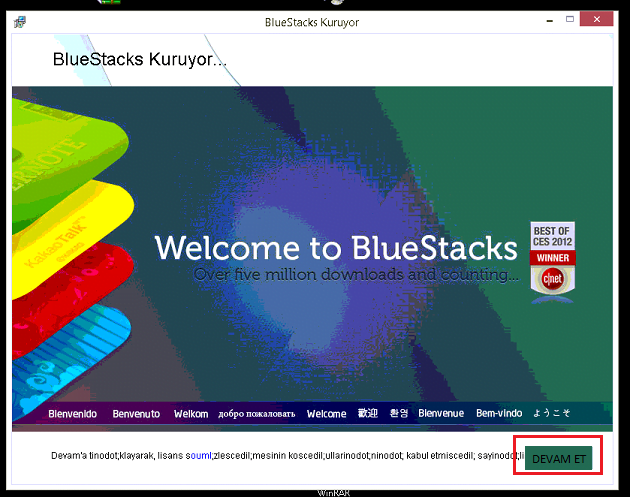The height and width of the screenshot is (497, 630).
Task: Click the 'Bienvenido' greeting text
Action: [72, 414]
